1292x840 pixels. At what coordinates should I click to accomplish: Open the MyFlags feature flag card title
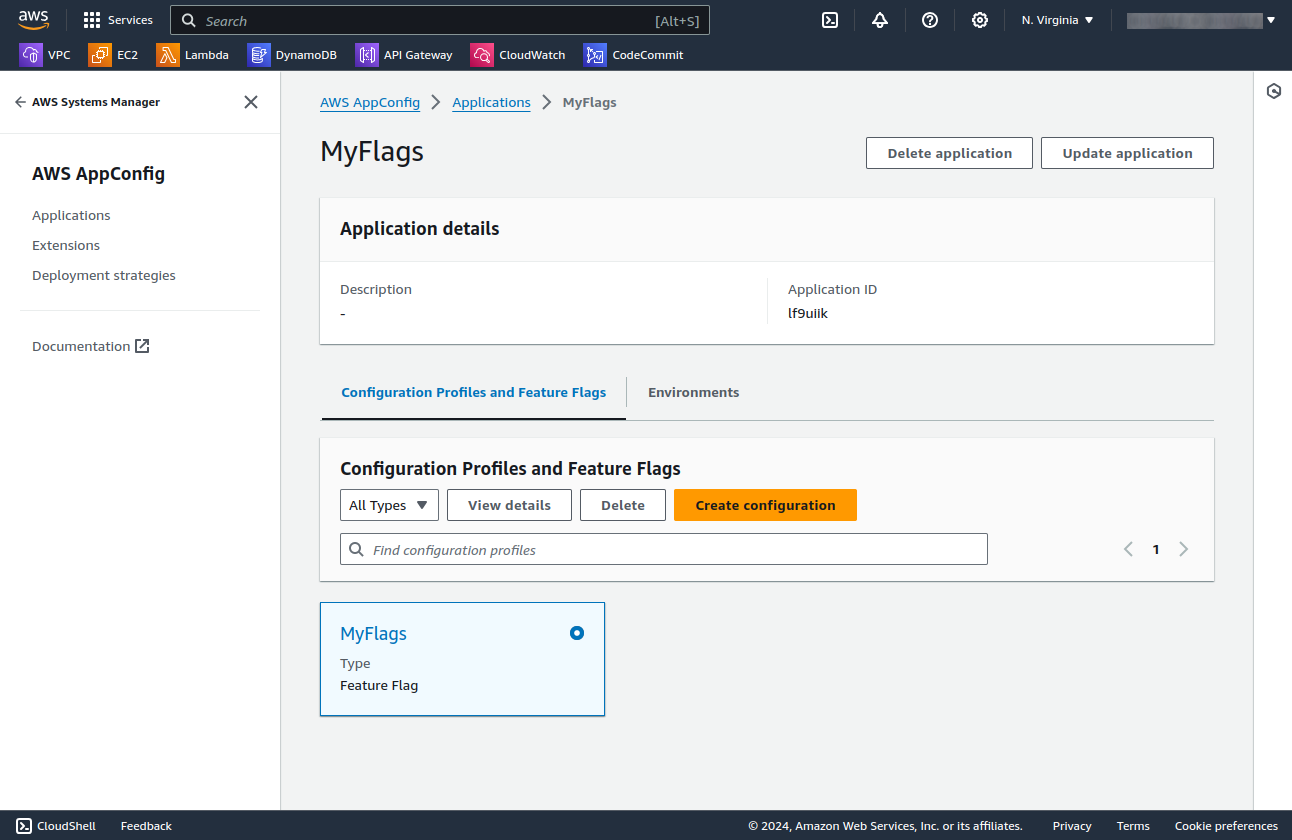coord(373,633)
